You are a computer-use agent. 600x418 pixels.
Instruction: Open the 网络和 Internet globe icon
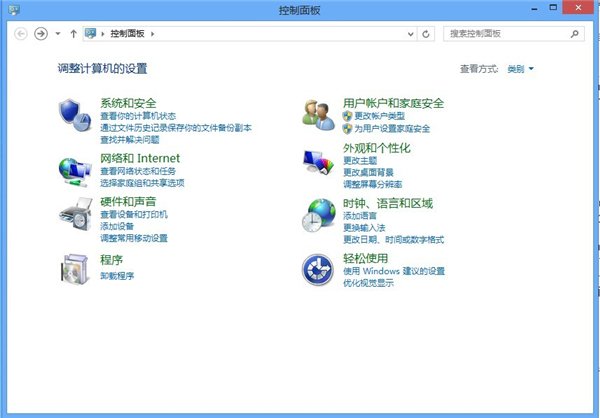(75, 172)
